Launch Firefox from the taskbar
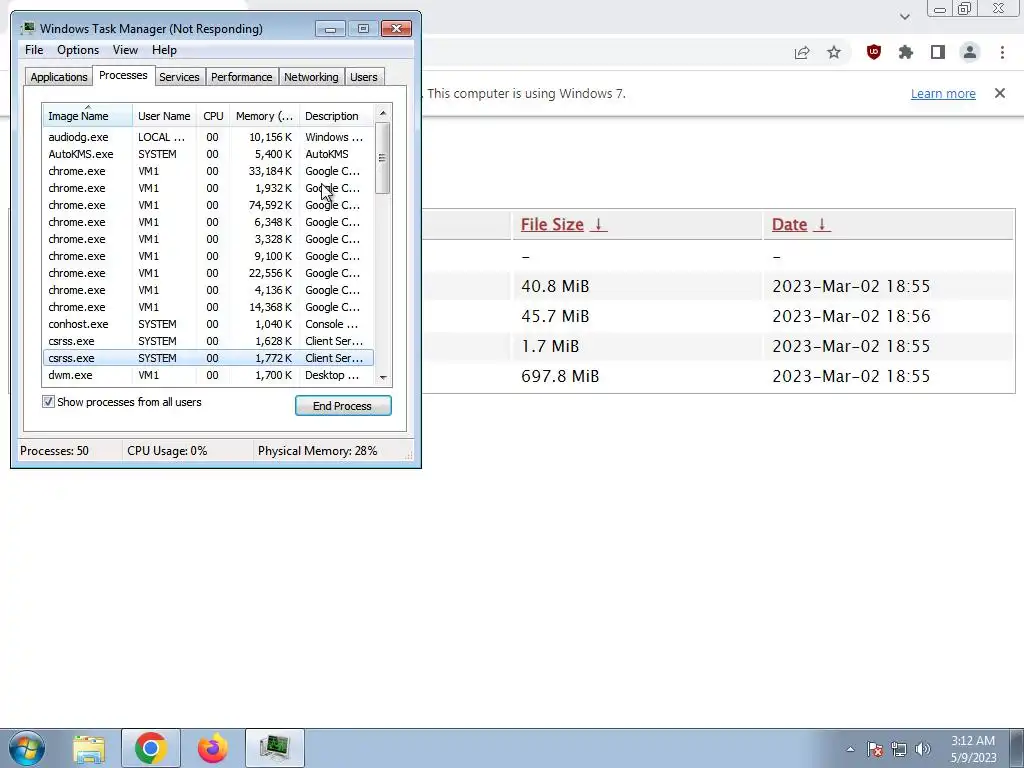Viewport: 1024px width, 768px height. coord(212,748)
